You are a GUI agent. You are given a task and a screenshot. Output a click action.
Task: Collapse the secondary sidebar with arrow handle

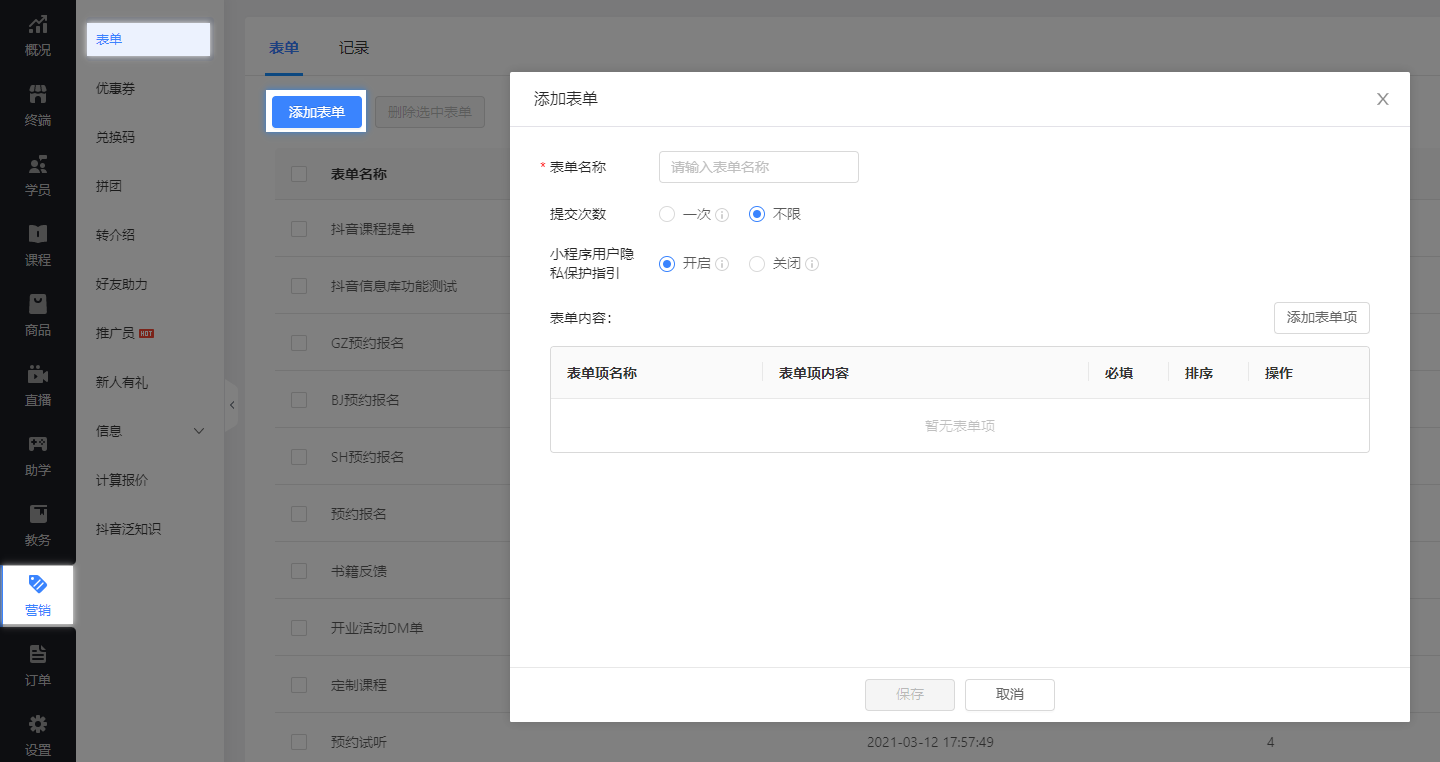click(x=232, y=405)
